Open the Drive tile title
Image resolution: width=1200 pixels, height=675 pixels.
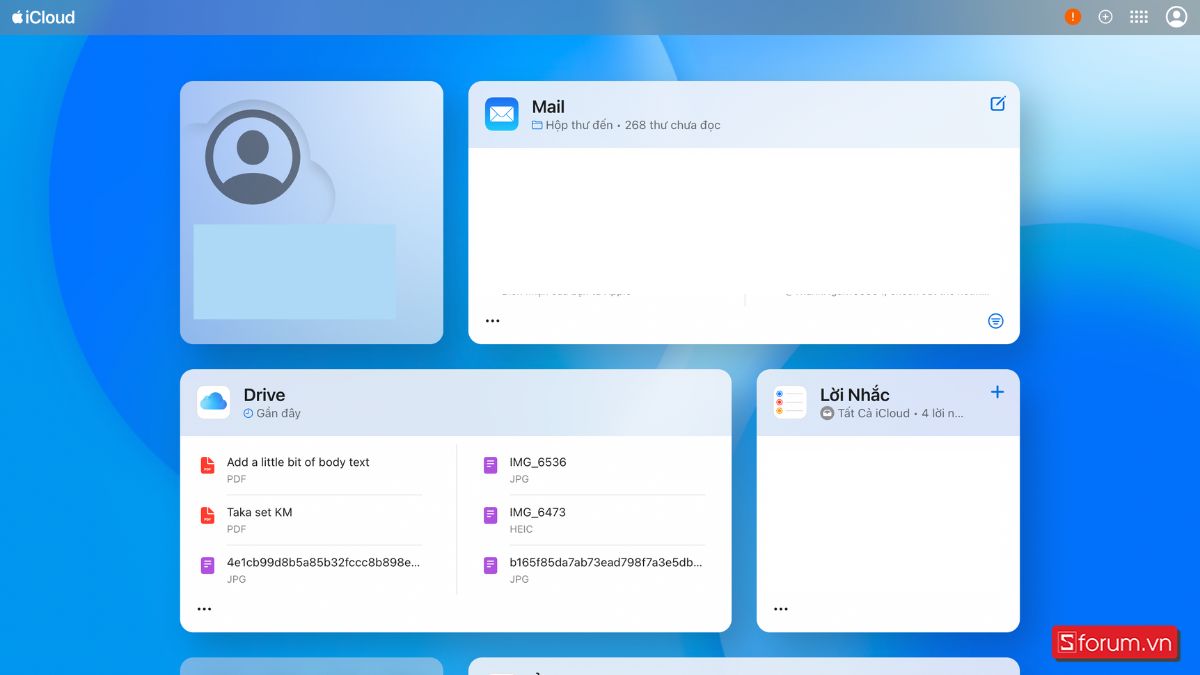coord(264,395)
